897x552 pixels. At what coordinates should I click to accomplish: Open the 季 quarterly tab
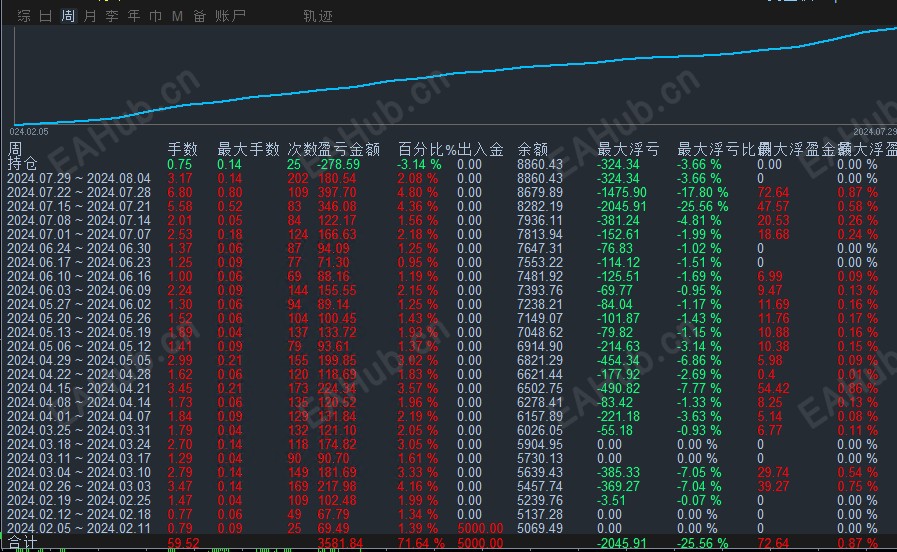112,16
